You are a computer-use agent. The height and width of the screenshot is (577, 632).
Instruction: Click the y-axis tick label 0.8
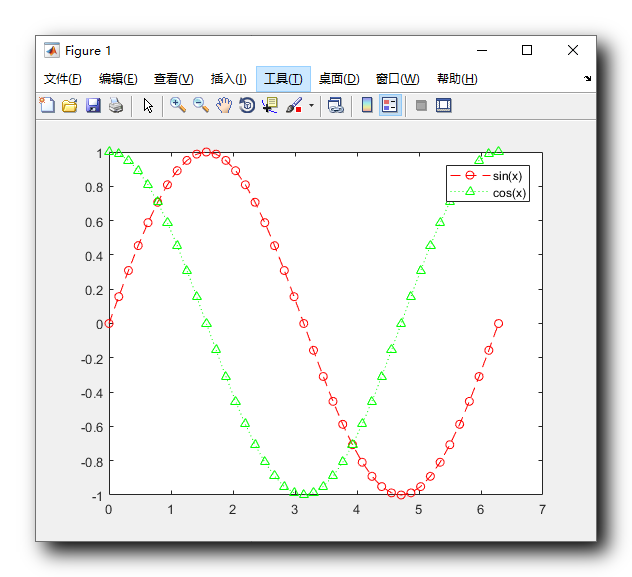click(x=94, y=187)
